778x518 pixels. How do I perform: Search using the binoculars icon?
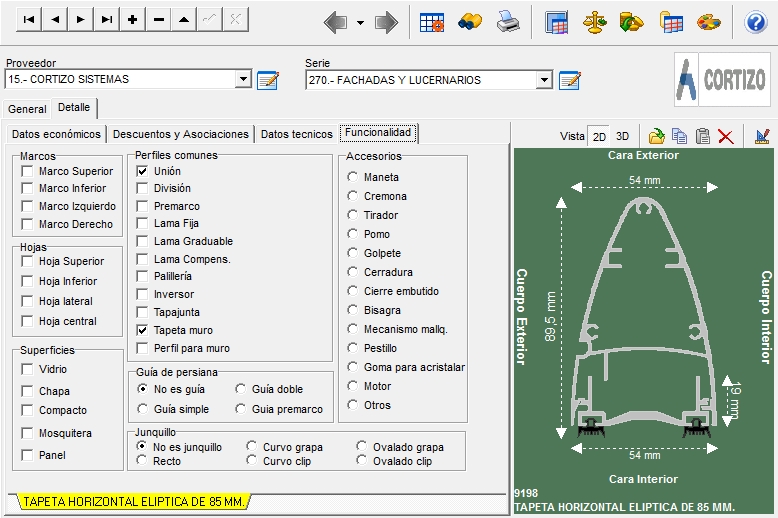(470, 22)
